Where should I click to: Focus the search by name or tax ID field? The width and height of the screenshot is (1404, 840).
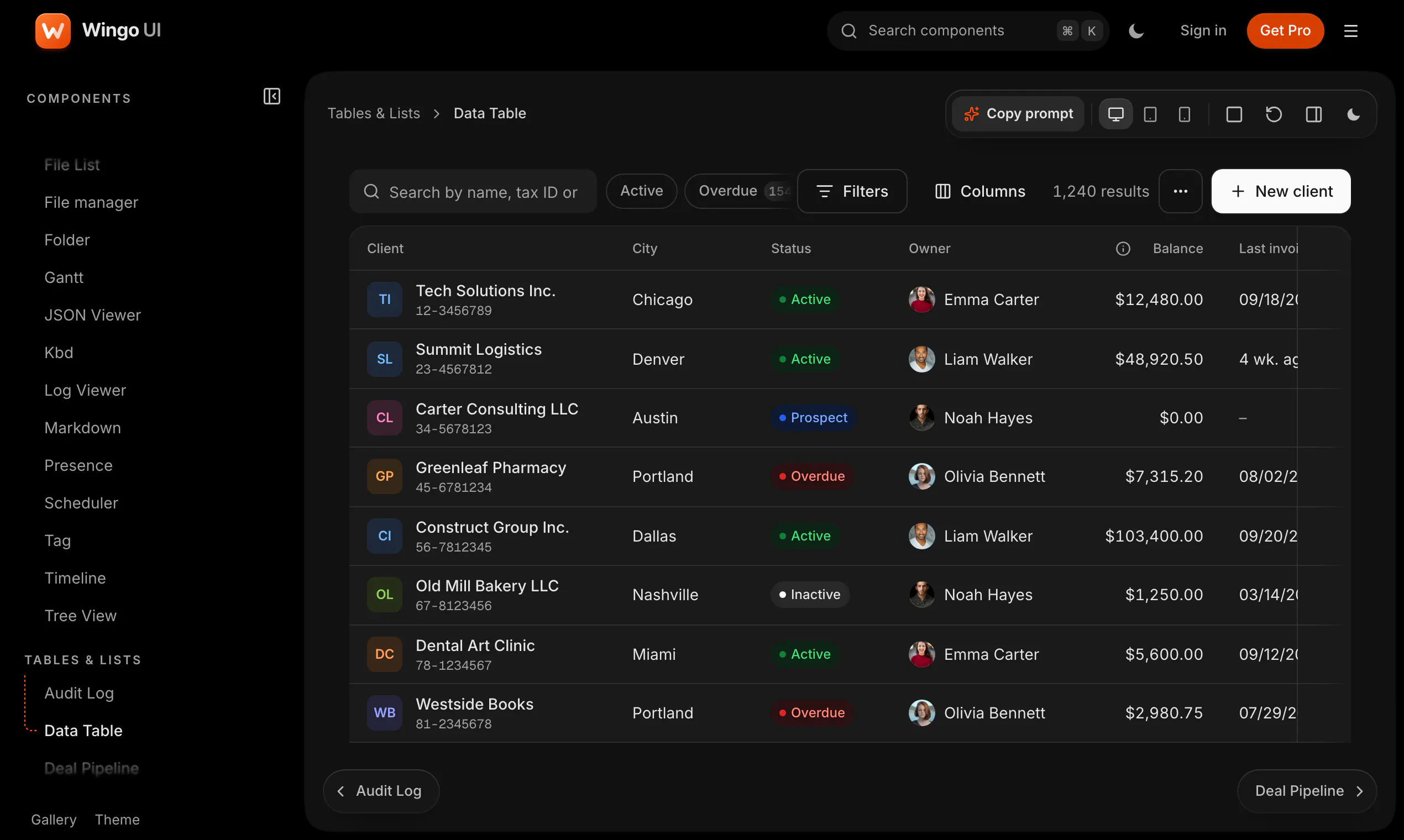pyautogui.click(x=473, y=191)
